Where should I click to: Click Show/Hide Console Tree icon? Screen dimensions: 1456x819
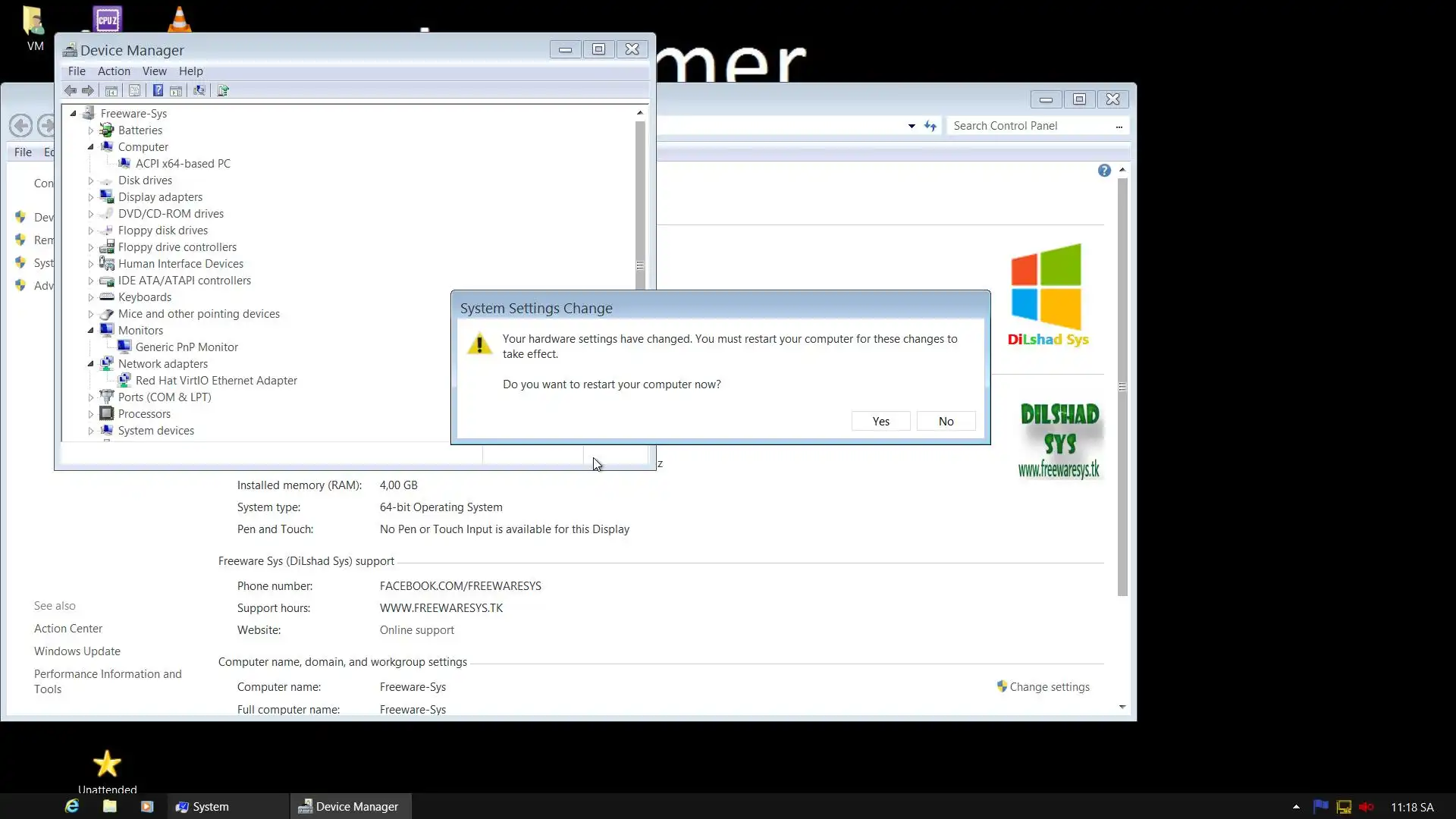(x=111, y=91)
